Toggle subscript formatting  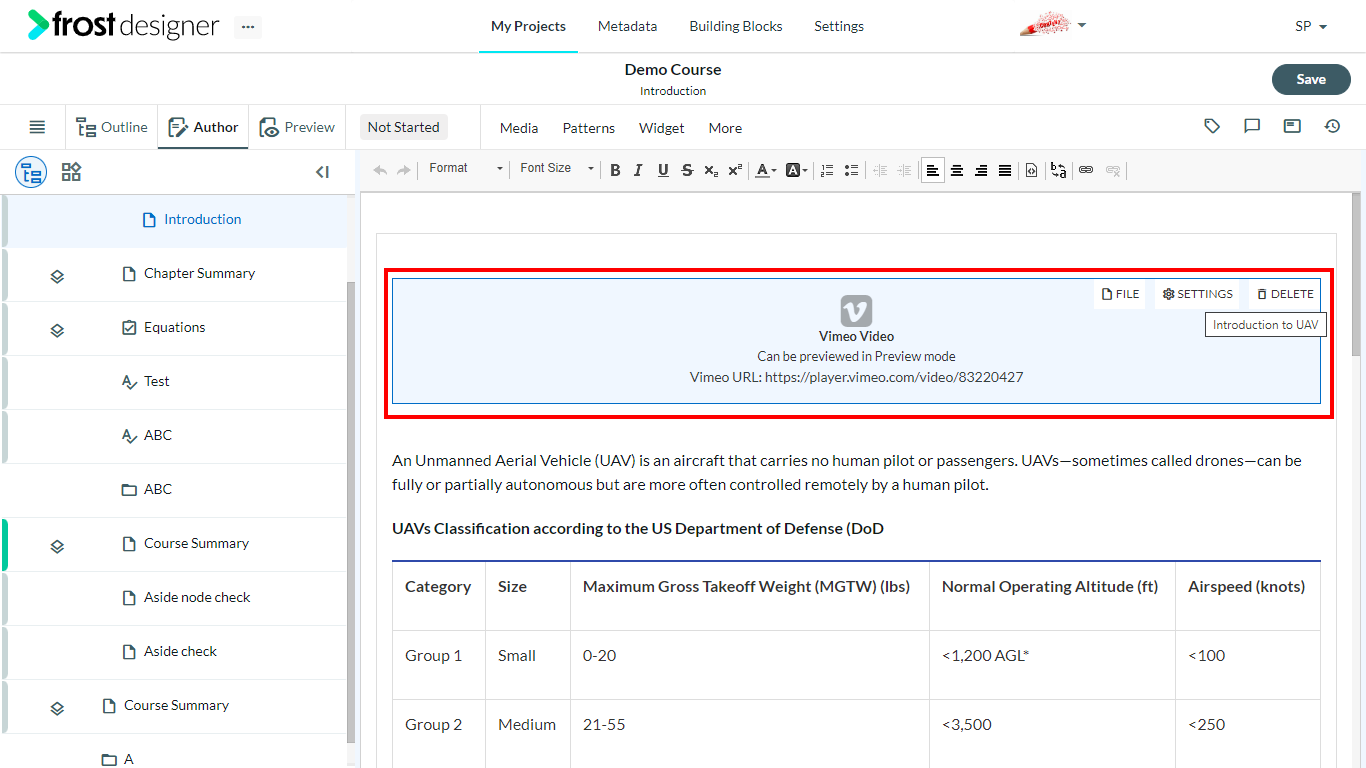pyautogui.click(x=711, y=170)
